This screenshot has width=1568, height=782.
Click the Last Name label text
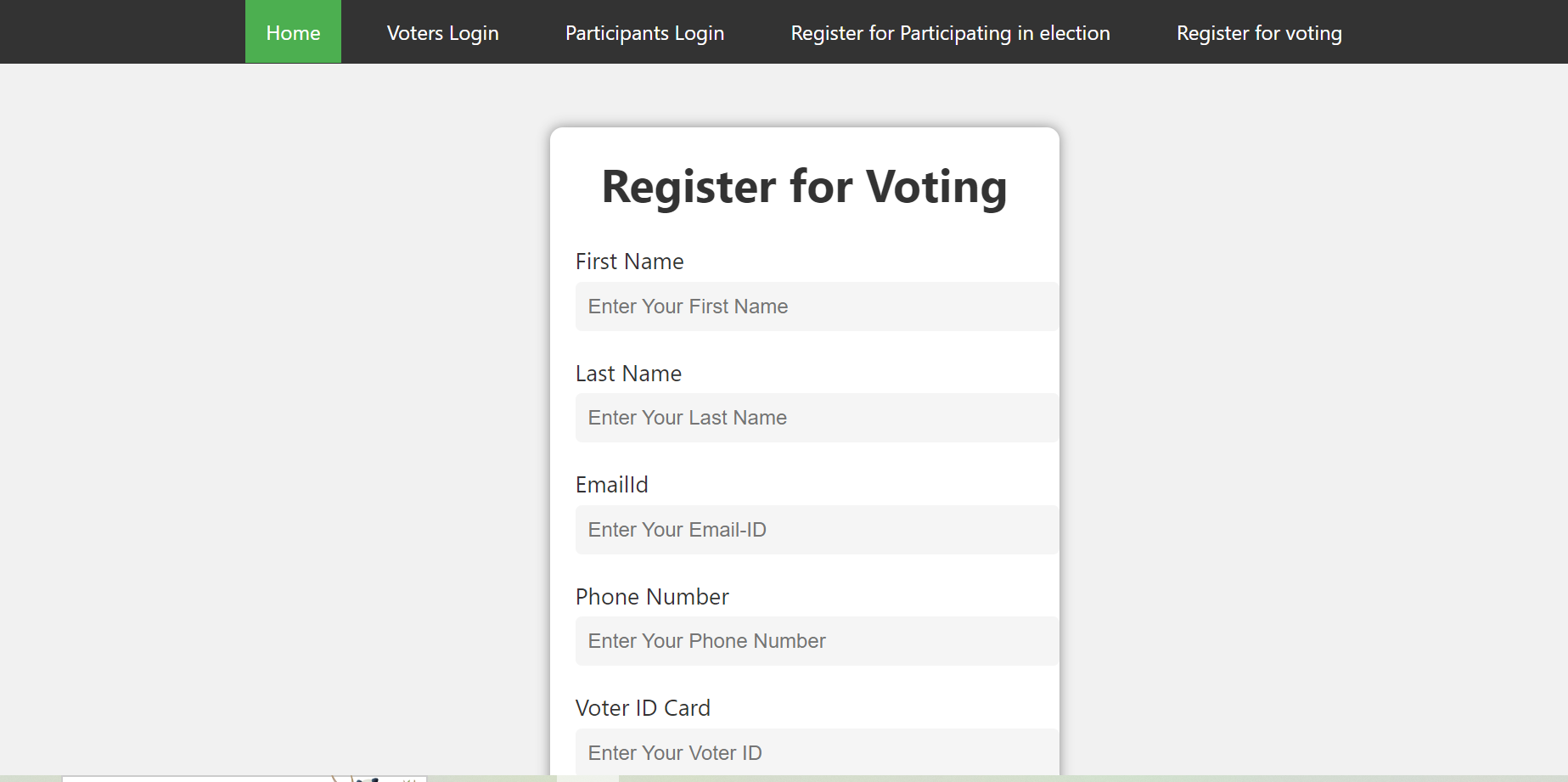pyautogui.click(x=628, y=374)
